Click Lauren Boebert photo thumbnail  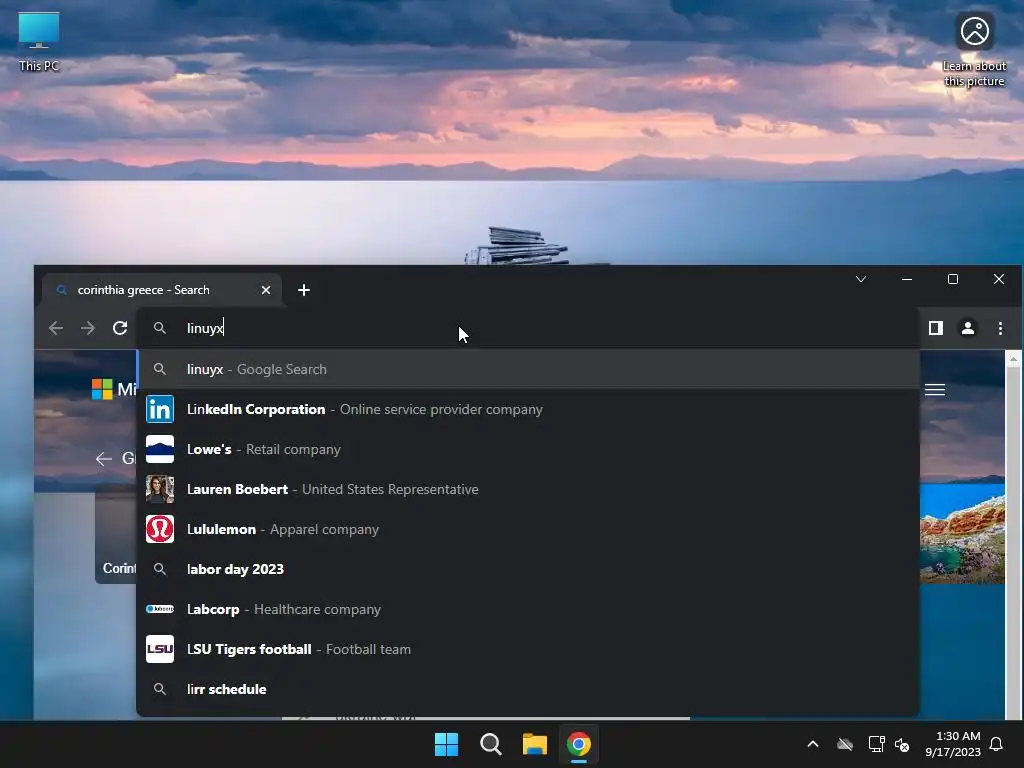159,489
